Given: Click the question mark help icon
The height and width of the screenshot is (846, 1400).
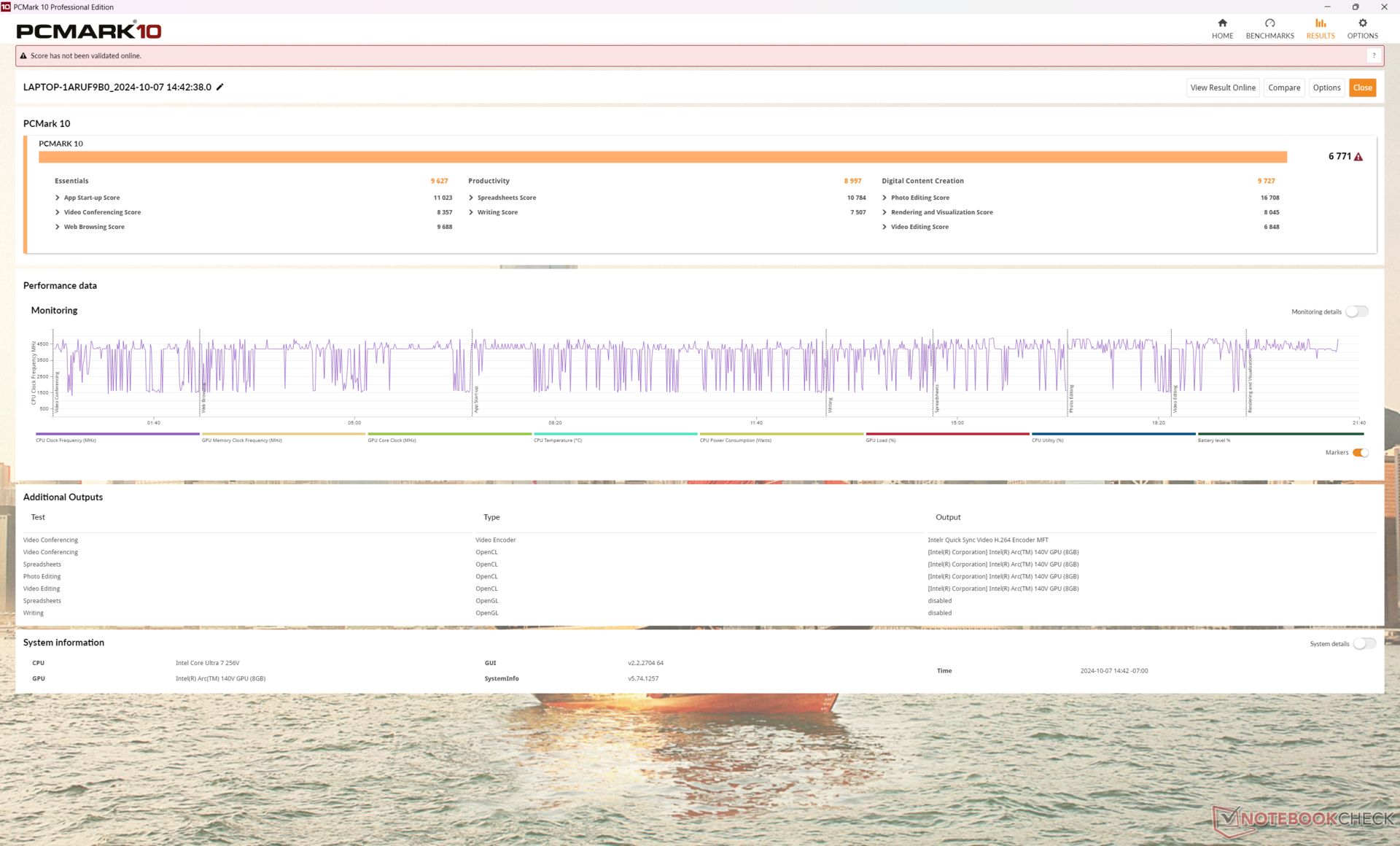Looking at the screenshot, I should (x=1374, y=55).
